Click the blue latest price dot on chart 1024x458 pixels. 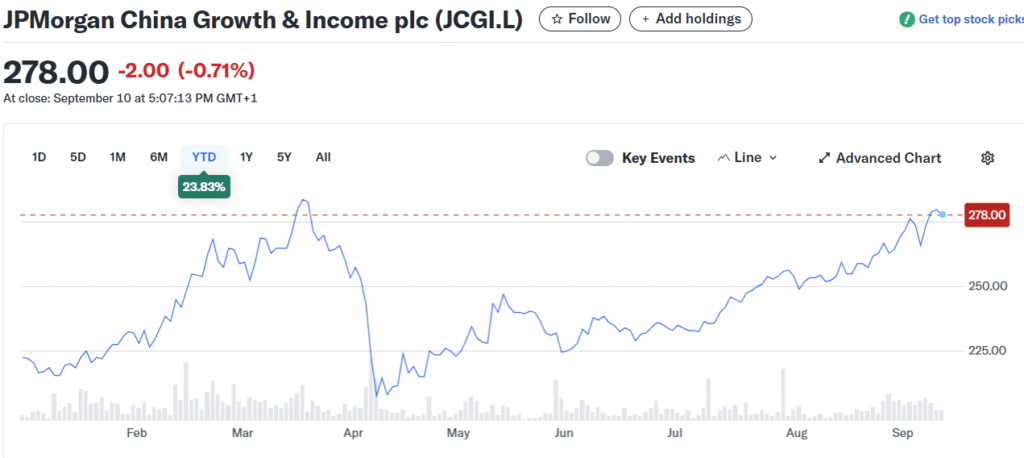(x=942, y=214)
